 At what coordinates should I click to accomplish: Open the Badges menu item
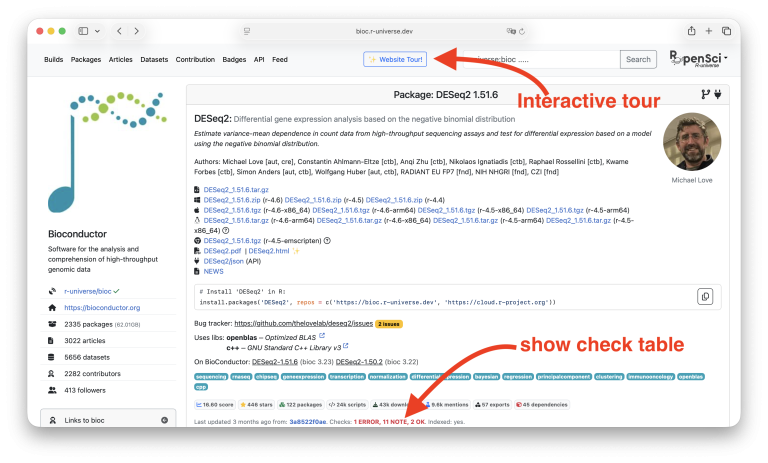234,60
